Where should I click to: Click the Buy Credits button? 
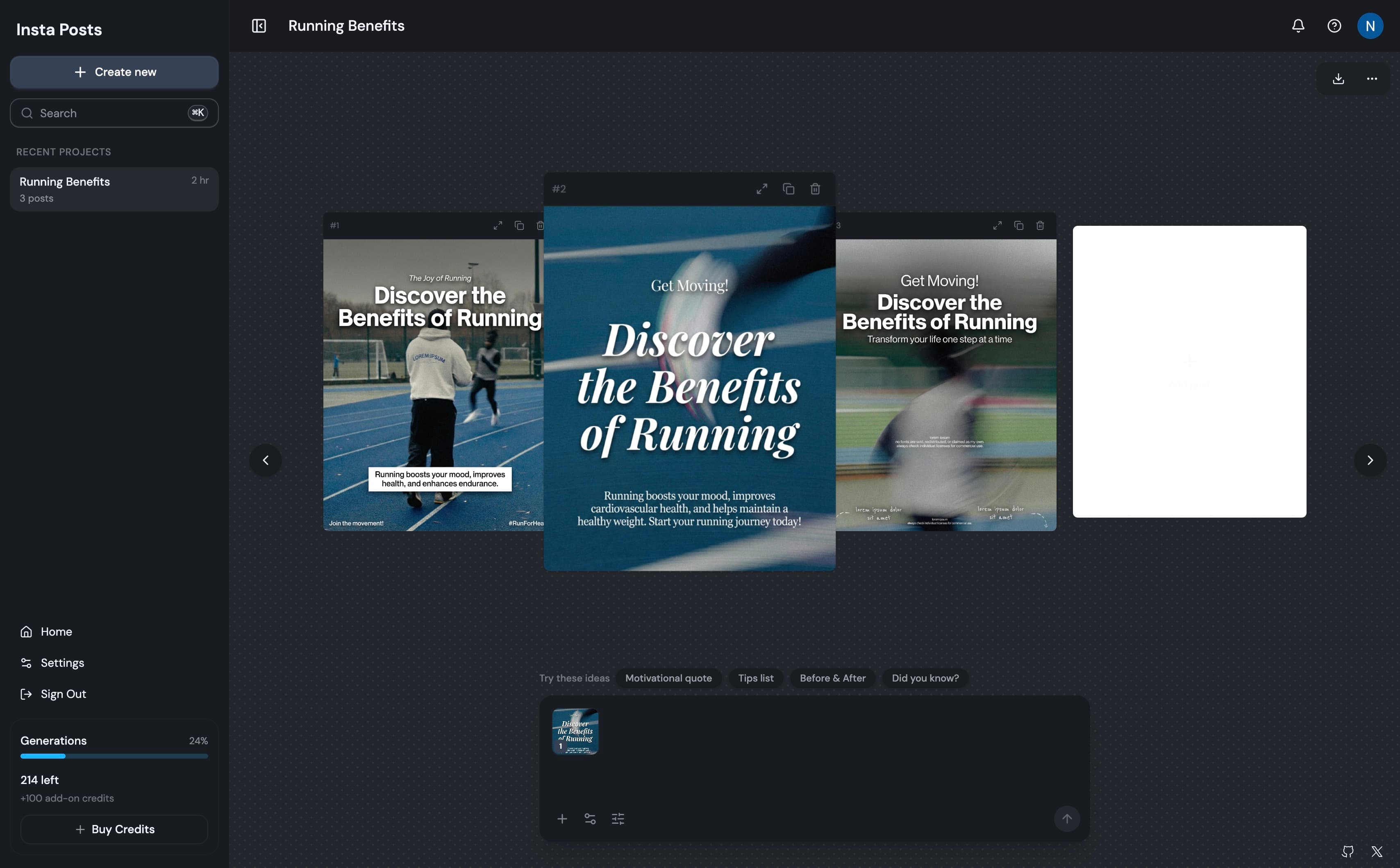(x=114, y=829)
